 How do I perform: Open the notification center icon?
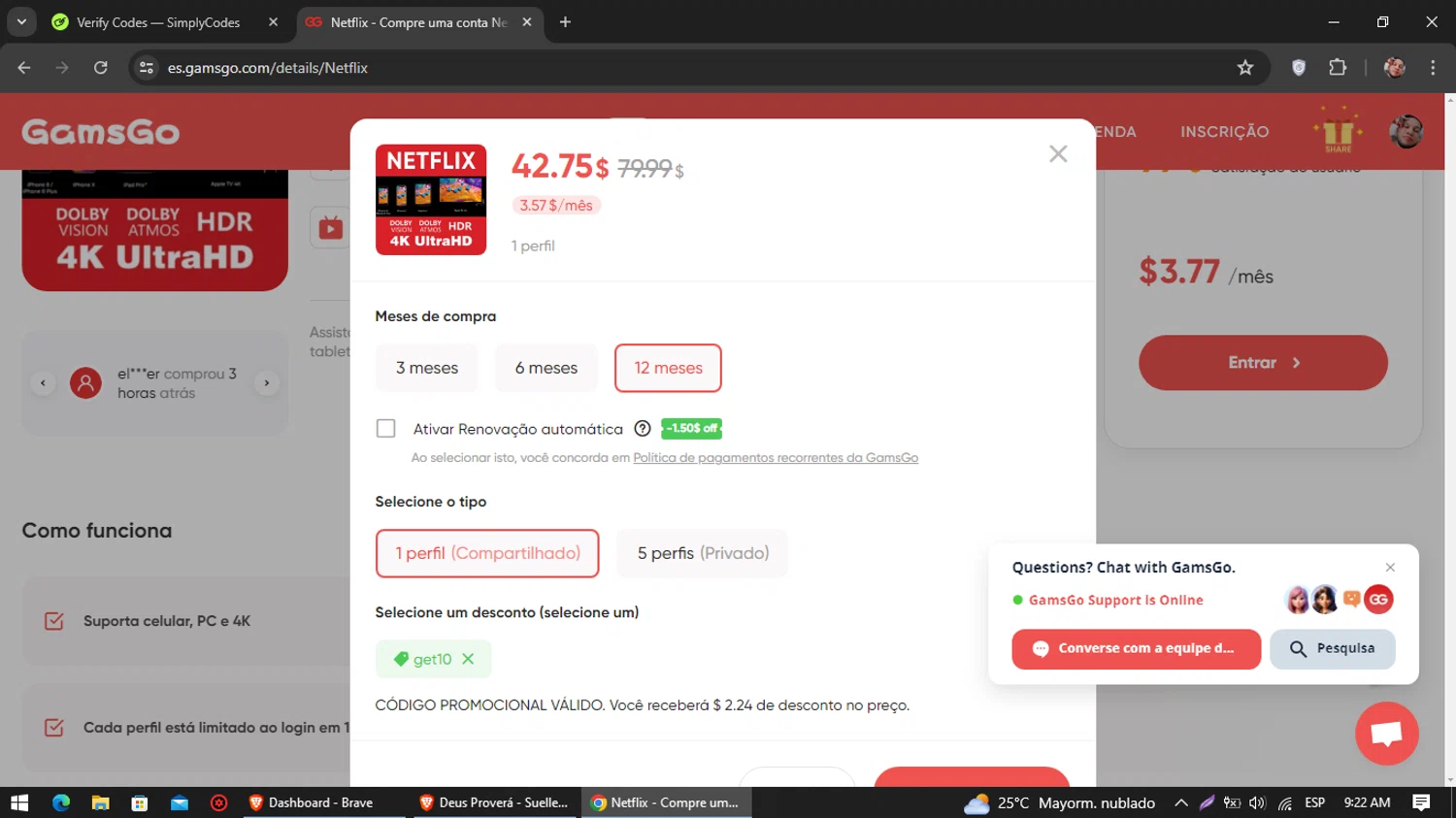click(1421, 802)
